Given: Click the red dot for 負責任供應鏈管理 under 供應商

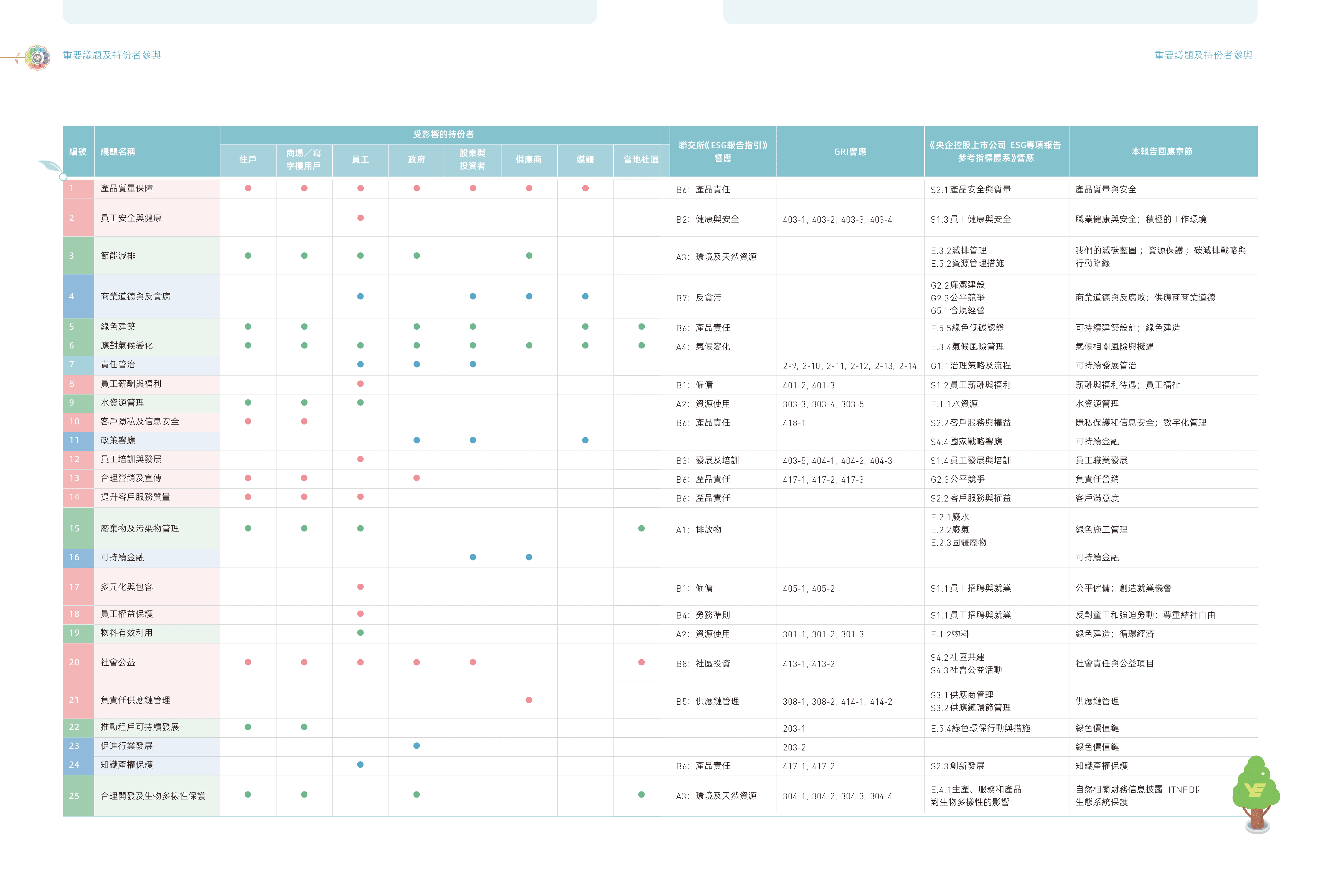Looking at the screenshot, I should pos(529,700).
